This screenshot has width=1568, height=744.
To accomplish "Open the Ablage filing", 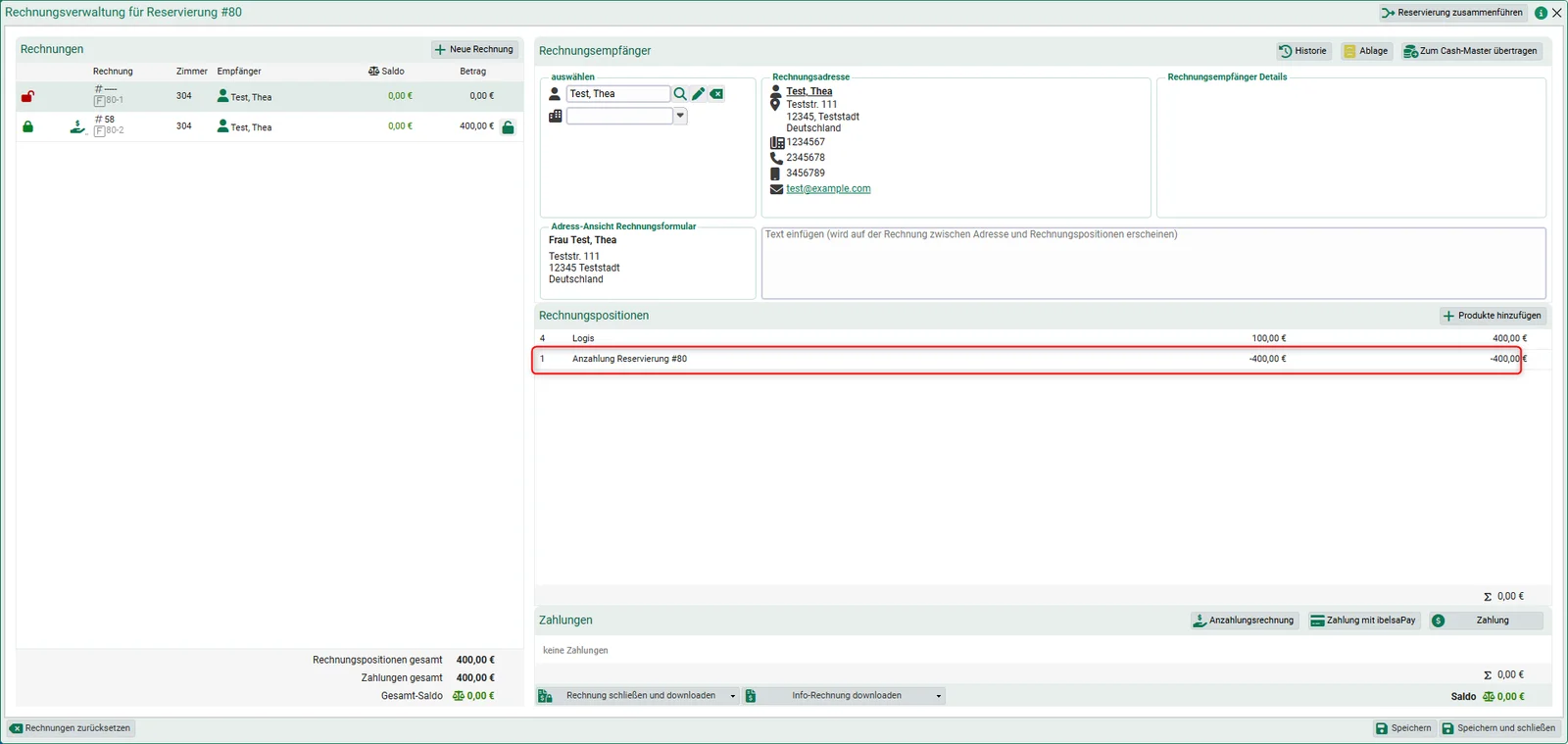I will tap(1365, 51).
